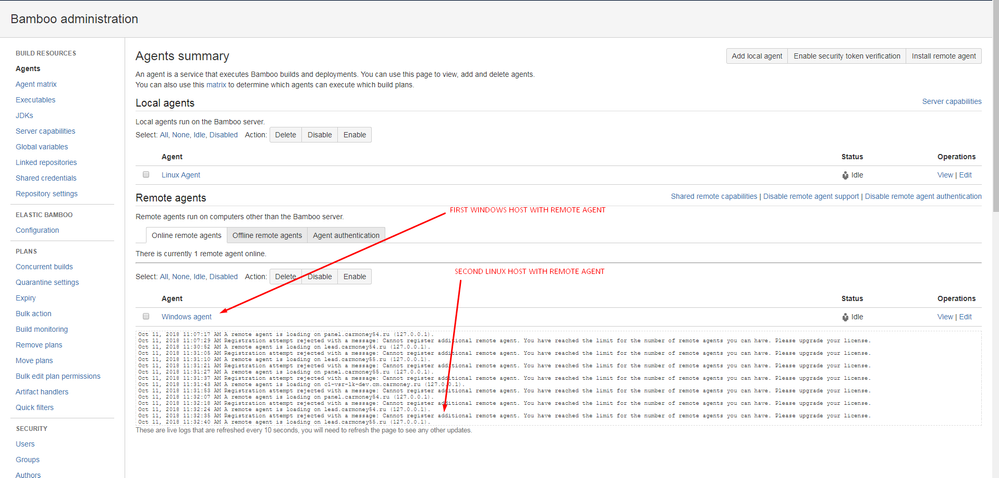Click Enable in Remote agents actions
Screen dimensions: 999x478
354,277
